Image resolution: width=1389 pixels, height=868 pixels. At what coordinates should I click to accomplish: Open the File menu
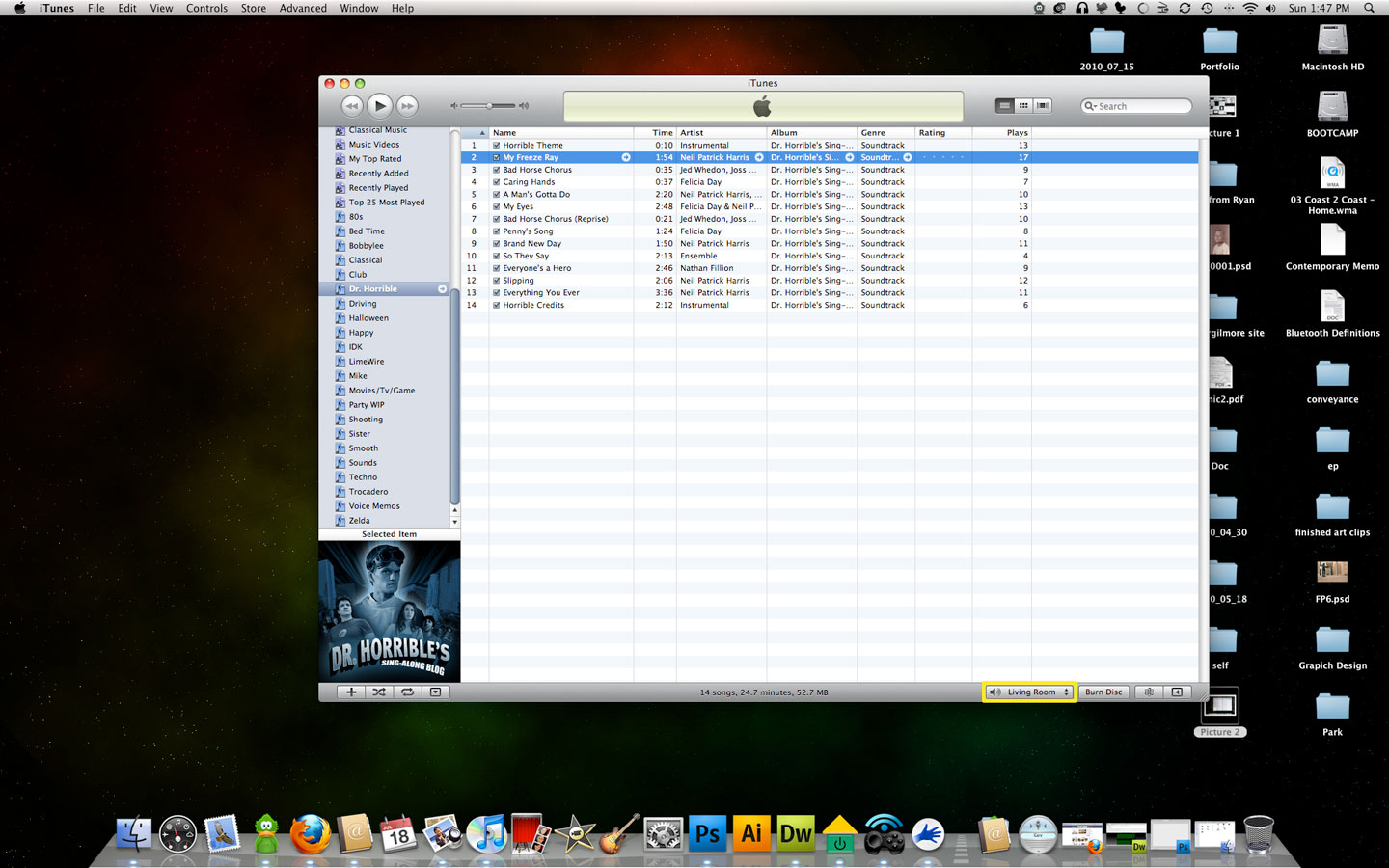click(x=96, y=8)
